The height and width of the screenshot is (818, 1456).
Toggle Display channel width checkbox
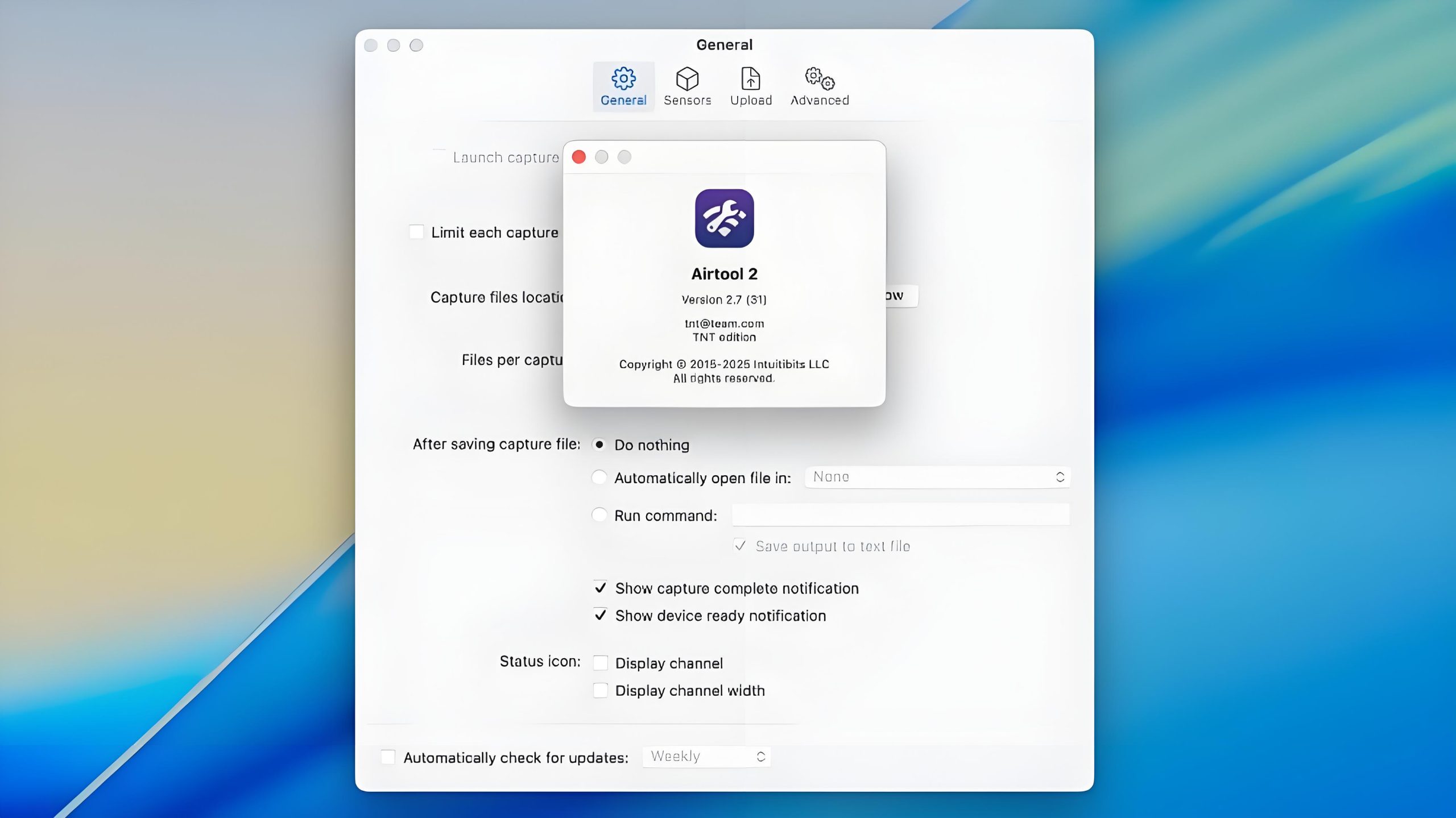[x=600, y=690]
